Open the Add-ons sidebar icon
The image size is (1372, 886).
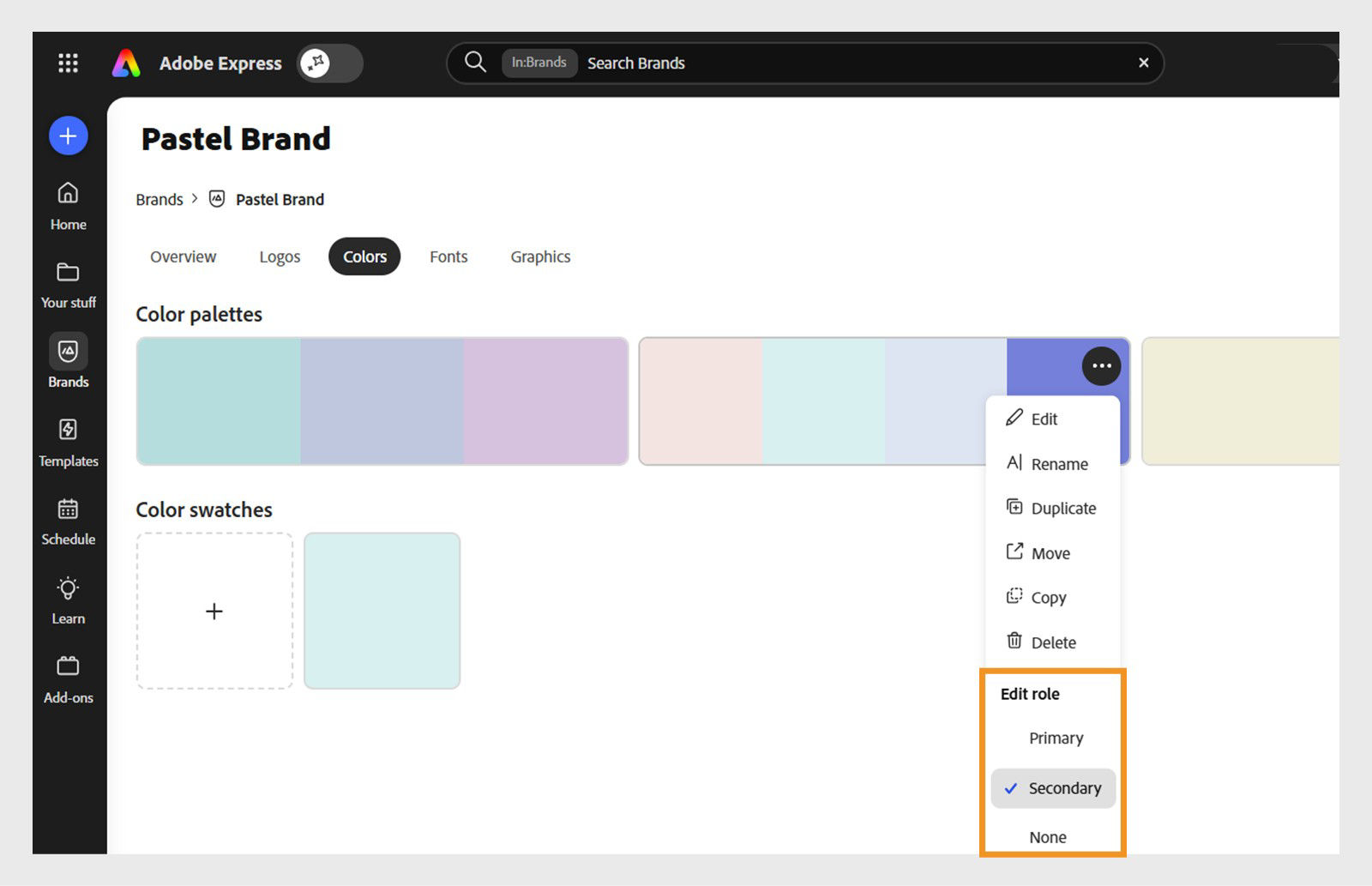68,675
